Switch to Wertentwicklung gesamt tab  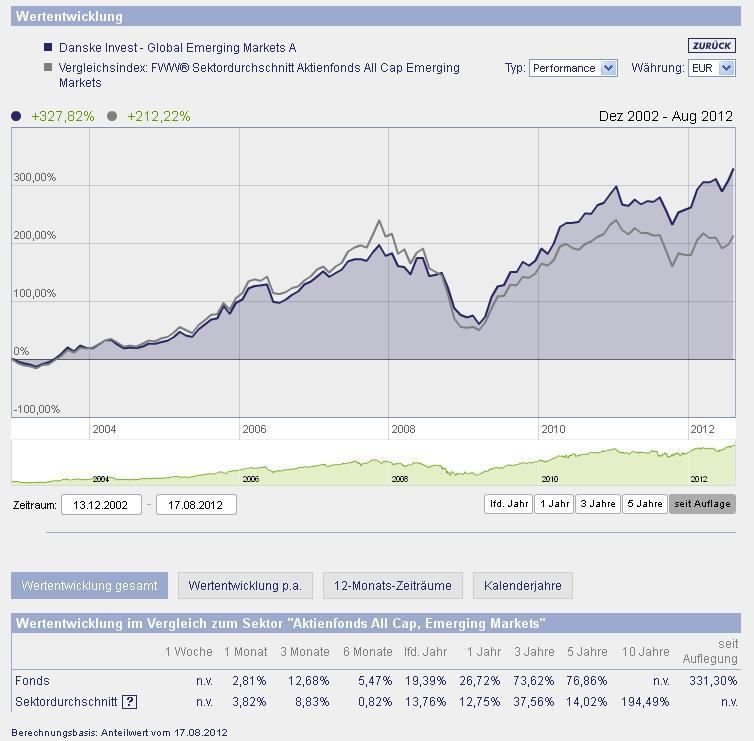click(89, 586)
